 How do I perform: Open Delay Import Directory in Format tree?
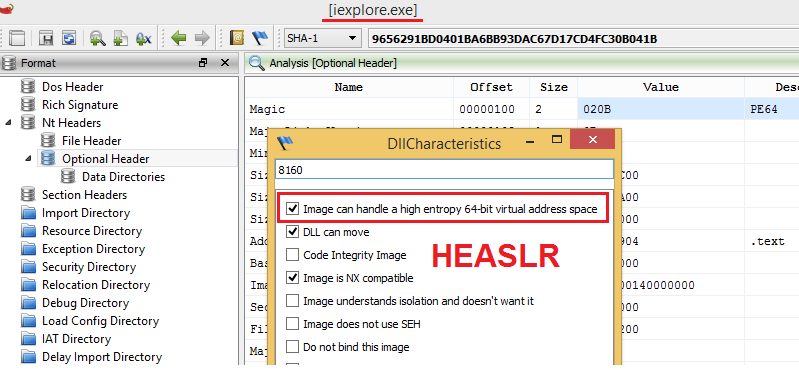point(102,357)
